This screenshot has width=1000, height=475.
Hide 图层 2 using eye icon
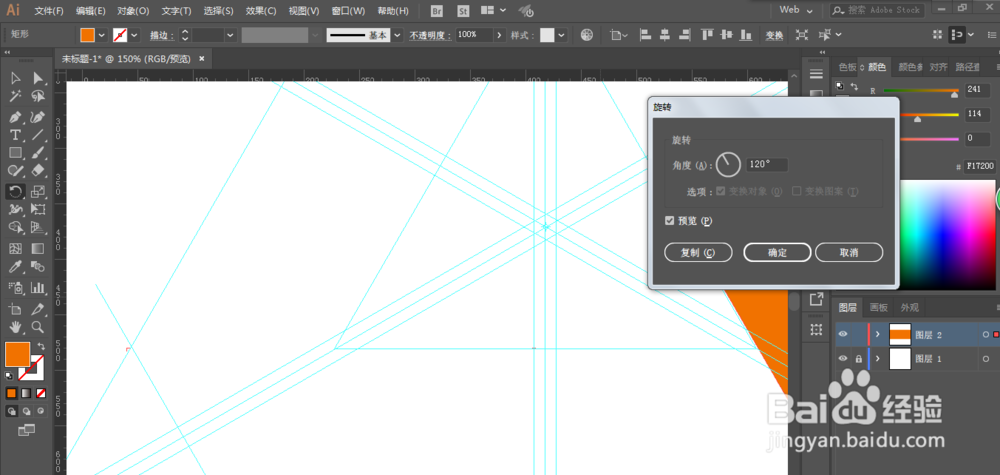[843, 334]
